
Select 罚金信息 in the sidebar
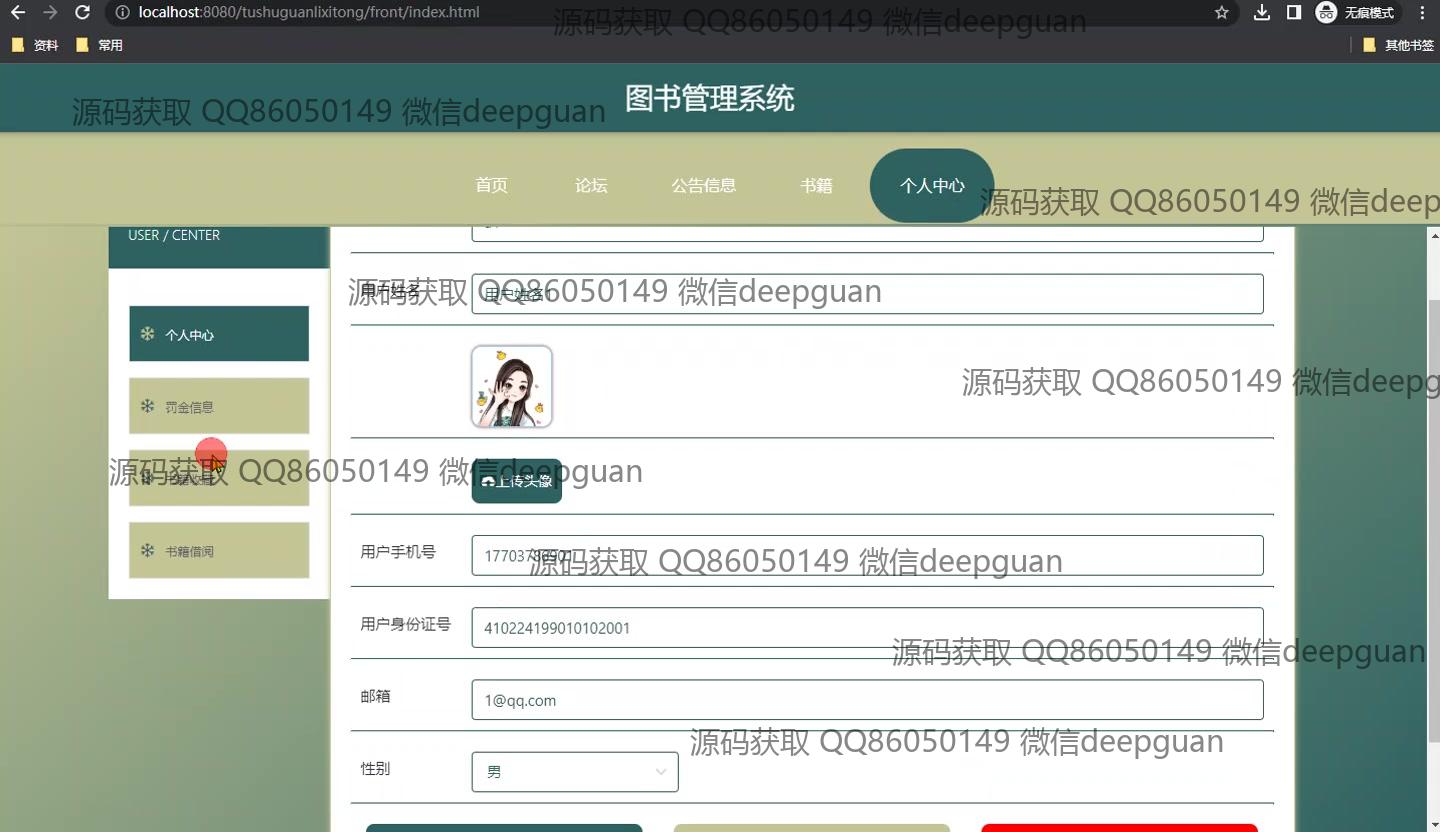pos(219,406)
